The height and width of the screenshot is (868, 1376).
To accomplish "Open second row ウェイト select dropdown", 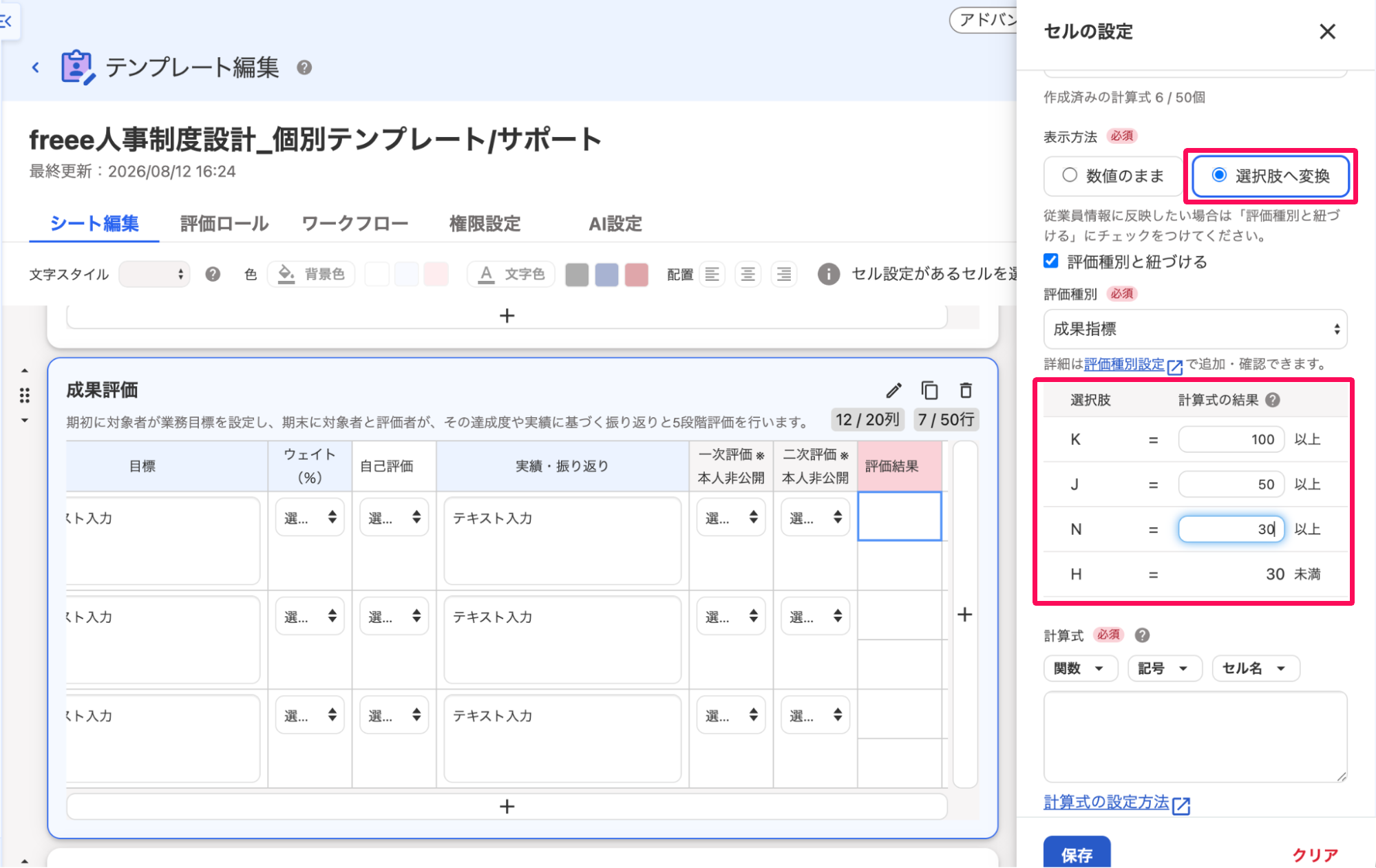I will coord(310,616).
